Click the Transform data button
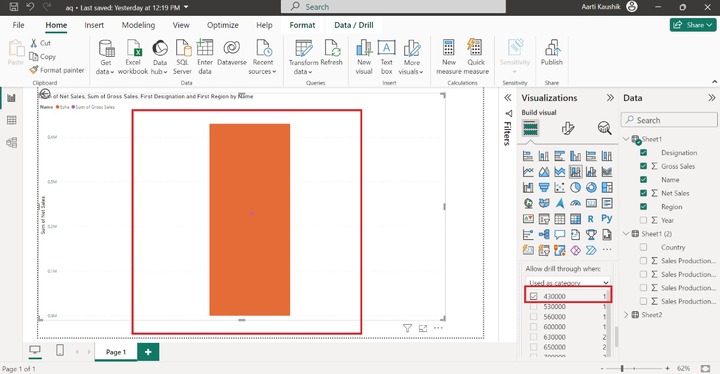Viewport: 720px width, 374px height. [x=304, y=57]
